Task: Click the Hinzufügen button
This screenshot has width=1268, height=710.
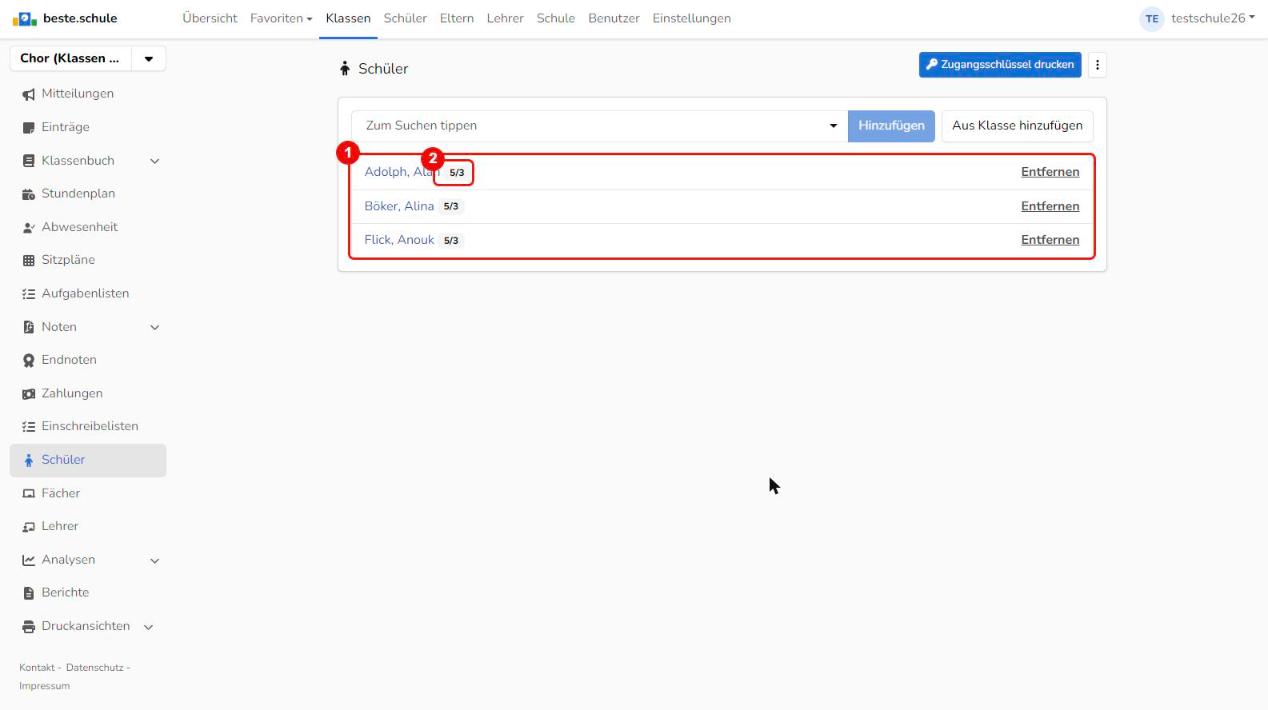Action: click(x=891, y=126)
